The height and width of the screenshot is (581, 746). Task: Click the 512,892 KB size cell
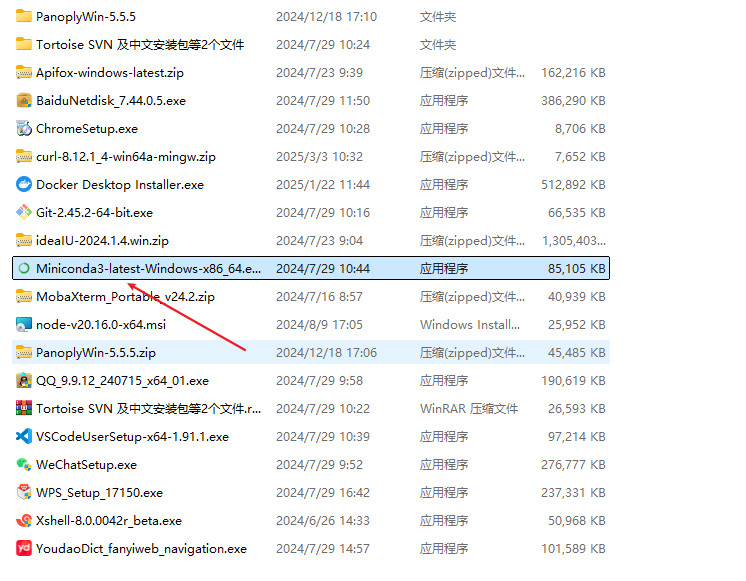pyautogui.click(x=573, y=185)
